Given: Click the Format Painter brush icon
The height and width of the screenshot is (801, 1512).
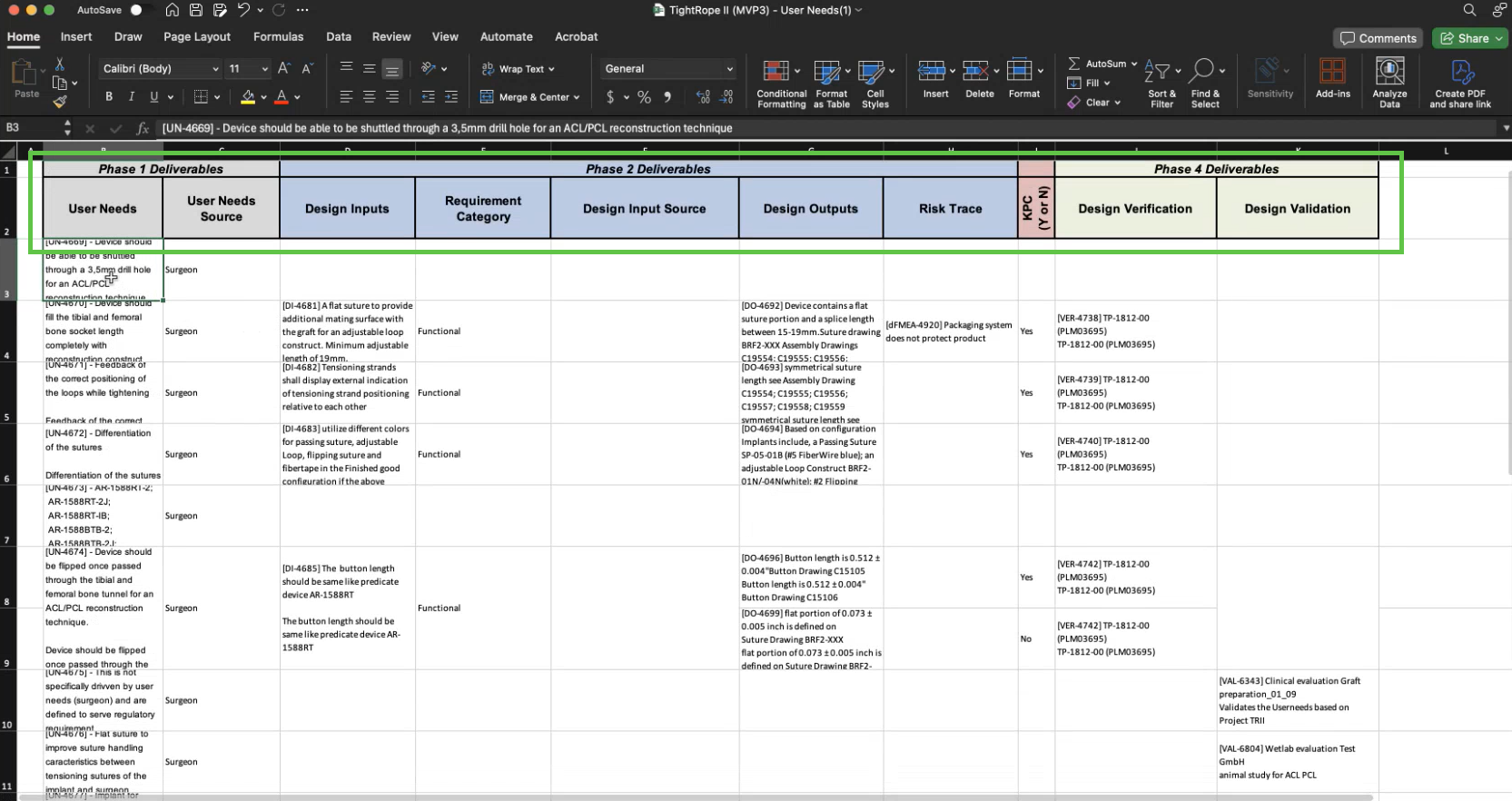Looking at the screenshot, I should click(60, 102).
